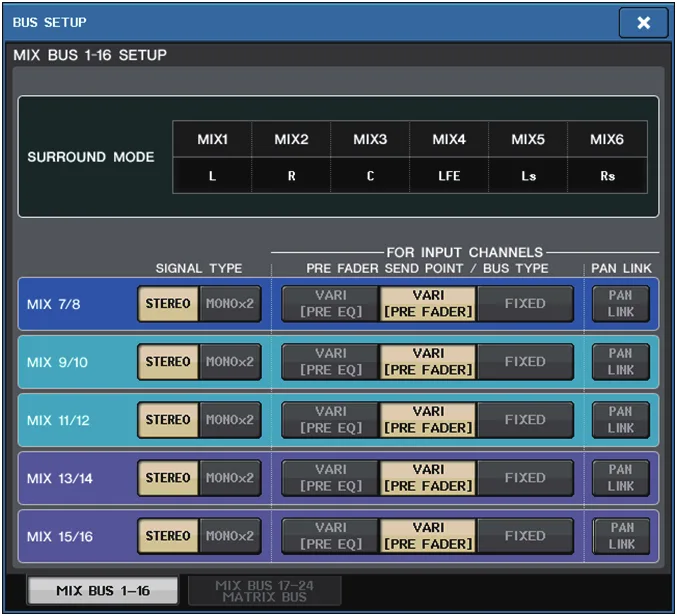Viewport: 677px width, 616px height.
Task: Click the MIX4 surround header cell
Action: [x=449, y=139]
